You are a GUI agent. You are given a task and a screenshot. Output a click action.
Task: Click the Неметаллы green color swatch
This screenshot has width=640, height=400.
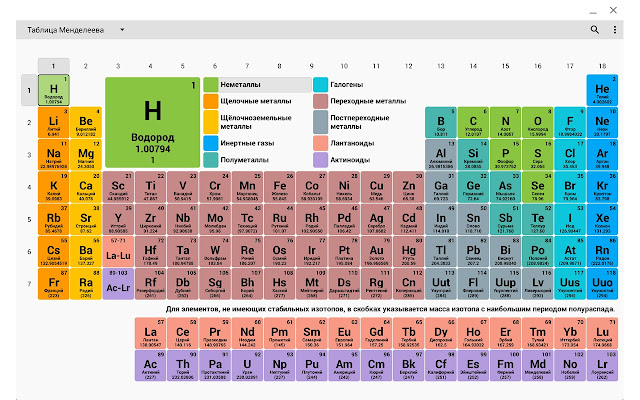211,84
